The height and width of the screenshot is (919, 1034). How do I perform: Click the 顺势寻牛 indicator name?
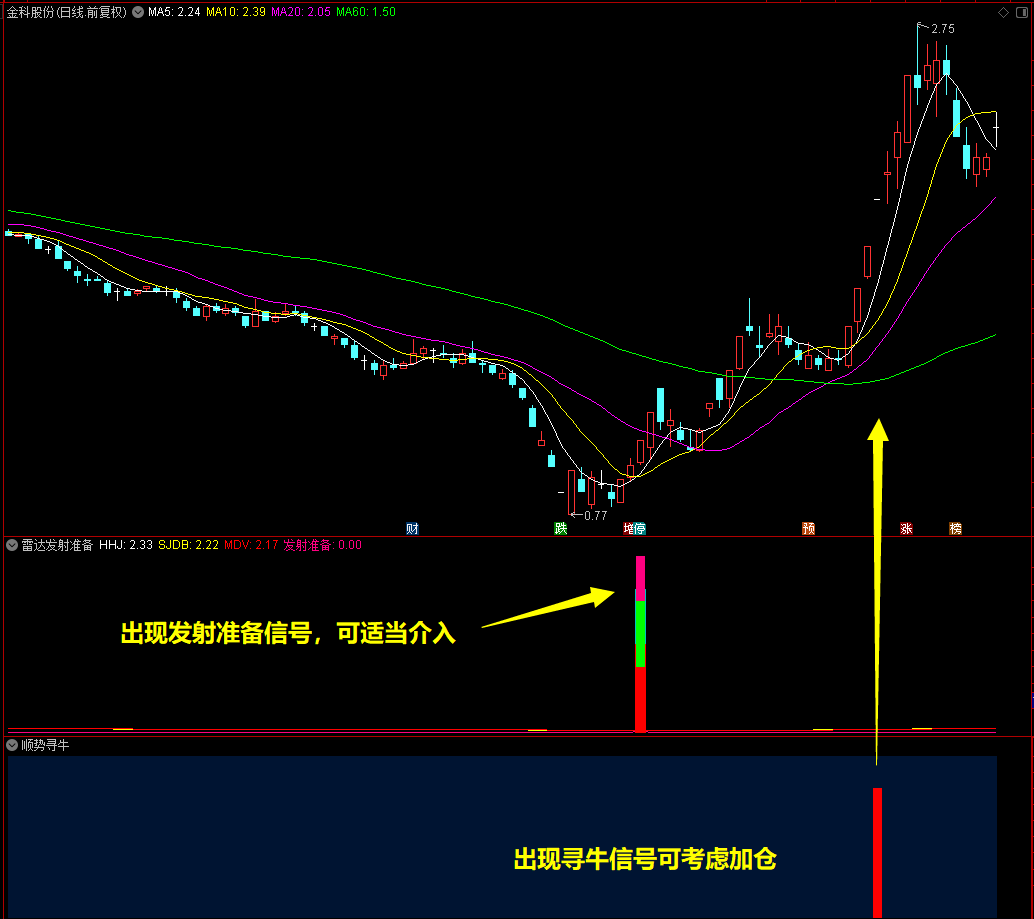tap(45, 745)
